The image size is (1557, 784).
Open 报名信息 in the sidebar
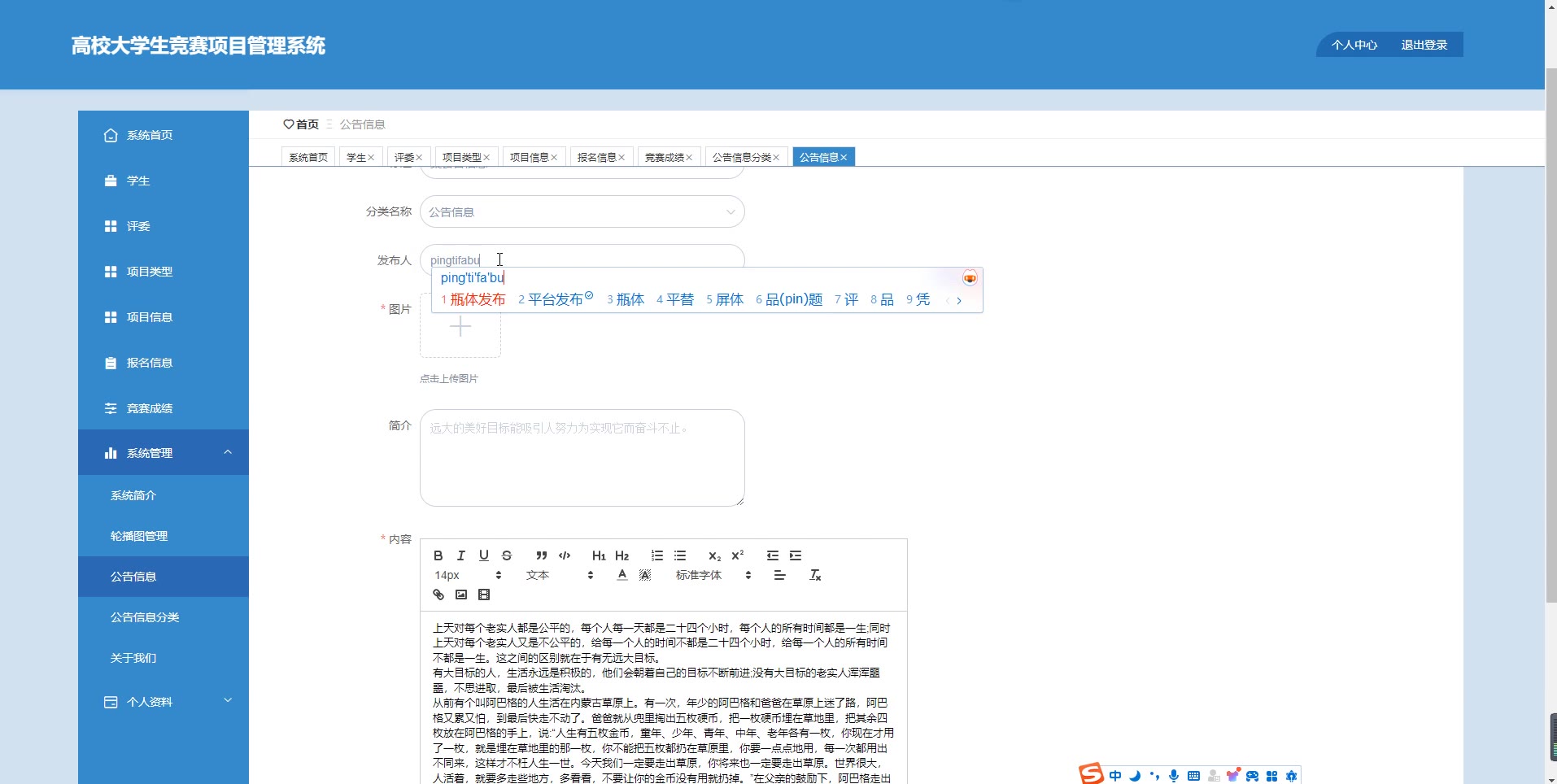point(164,362)
